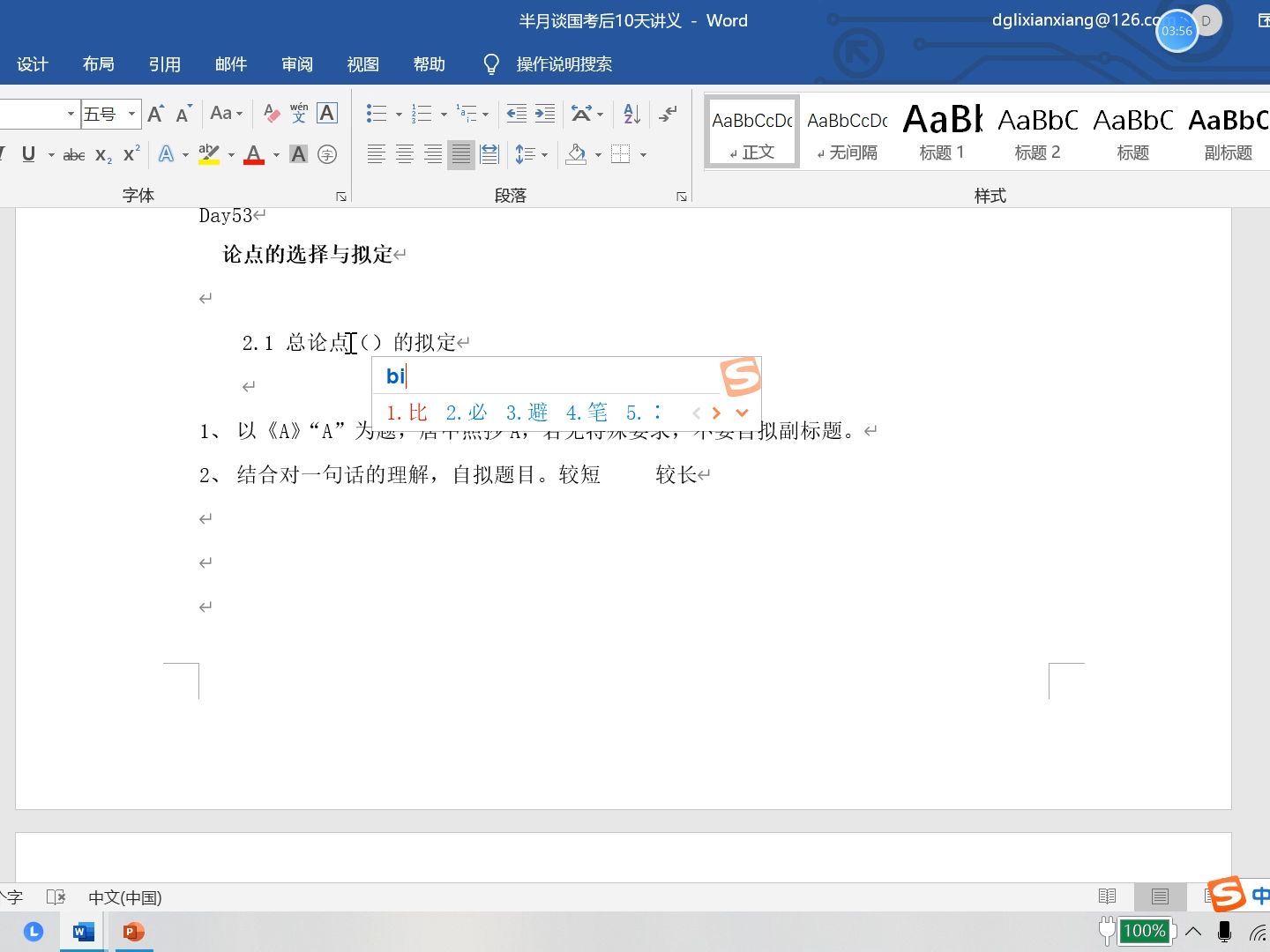The image size is (1270, 952).
Task: Open the 帮助 tab
Action: pyautogui.click(x=430, y=64)
